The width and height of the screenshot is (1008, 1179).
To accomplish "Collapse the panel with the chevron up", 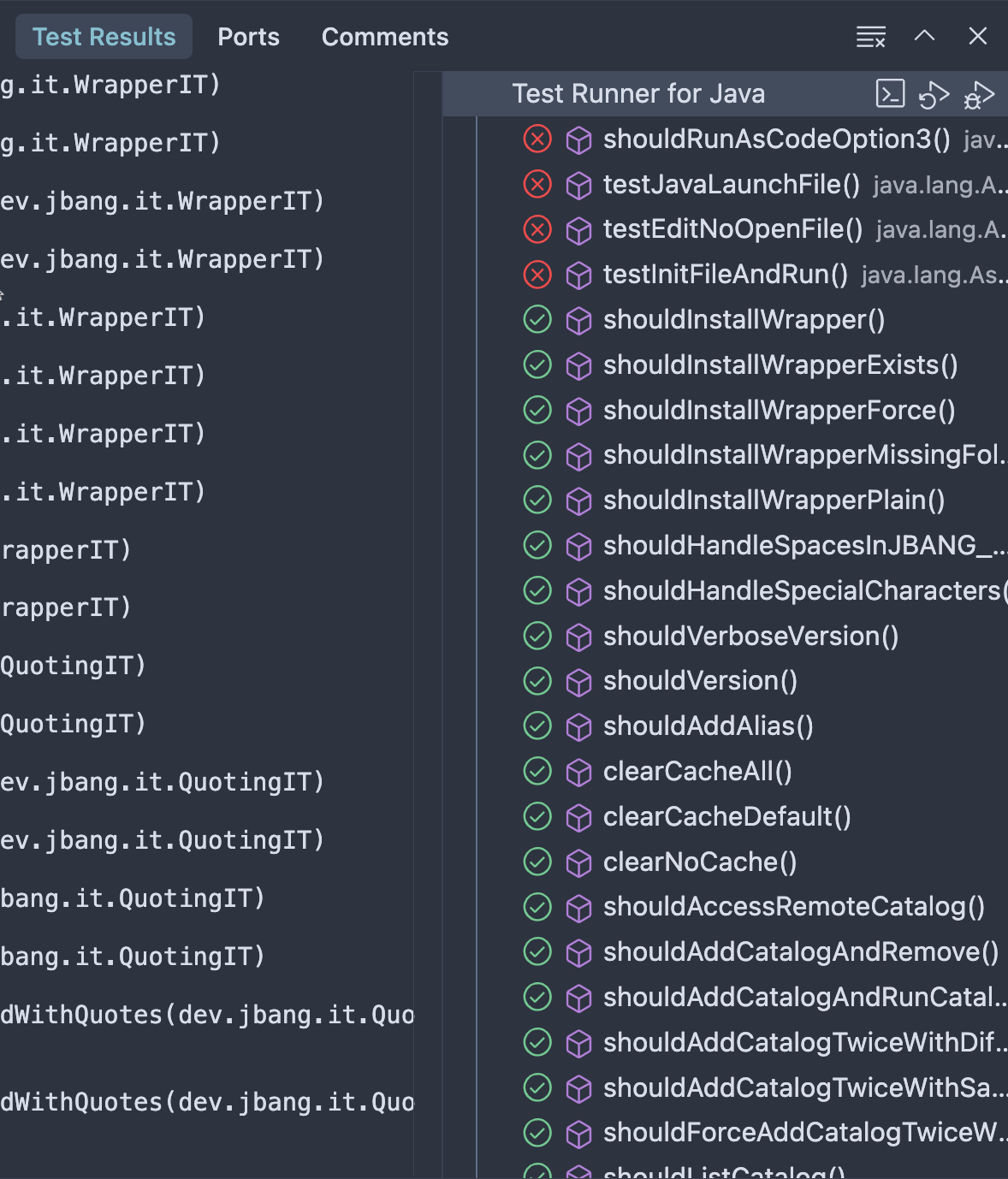I will [x=924, y=36].
